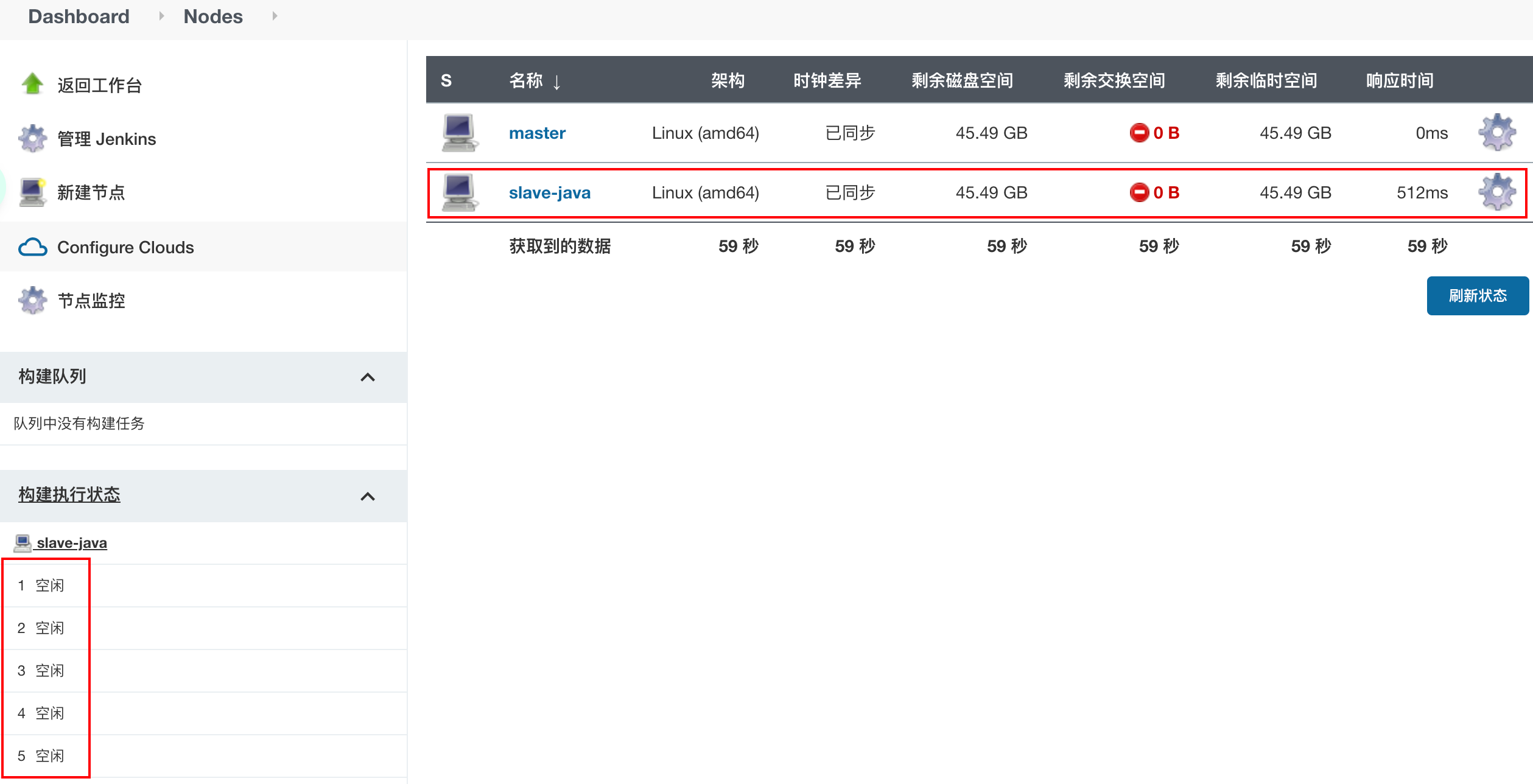Sort by the 名称 column header
This screenshot has height=784, width=1533.
pos(526,80)
